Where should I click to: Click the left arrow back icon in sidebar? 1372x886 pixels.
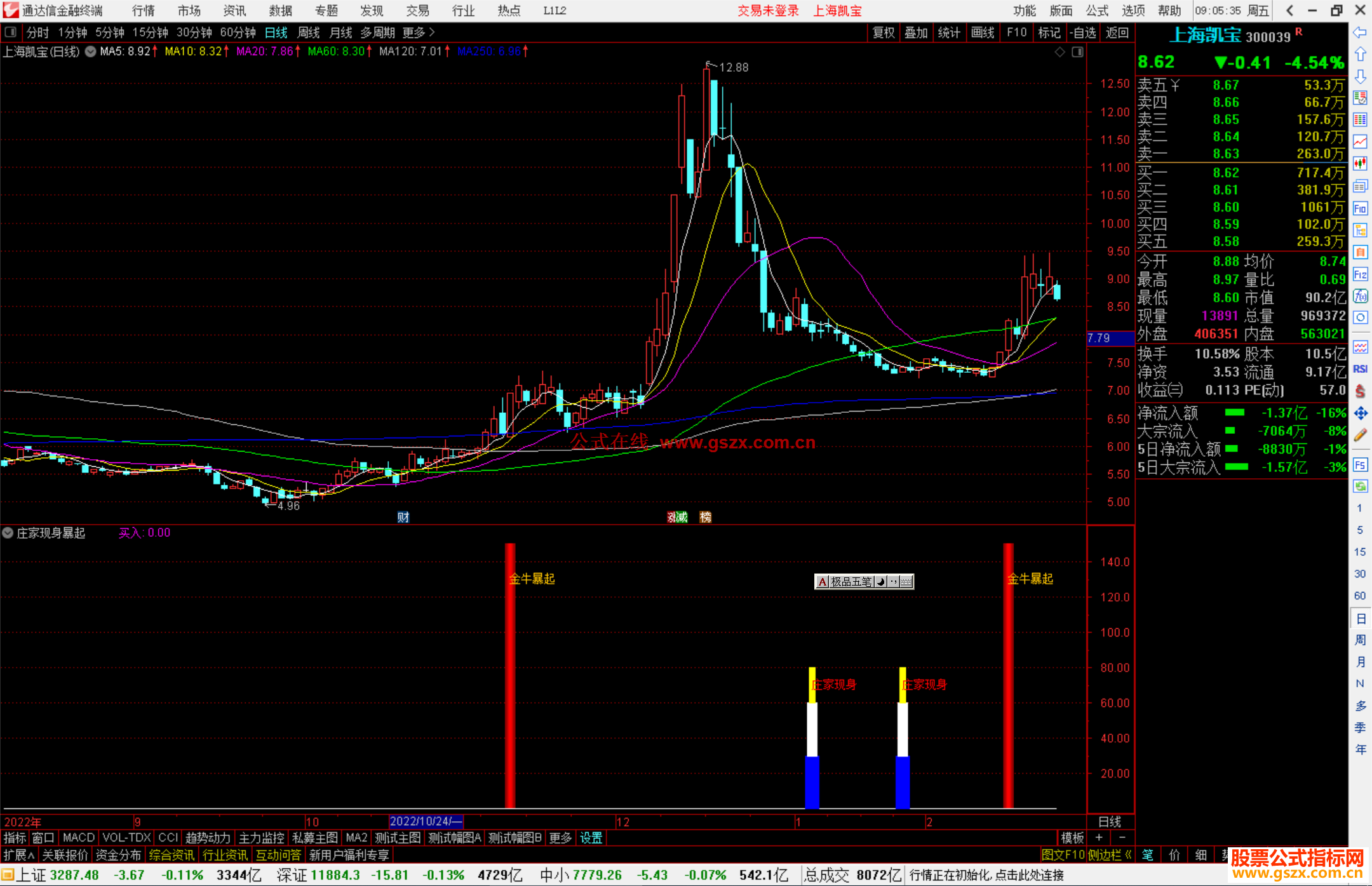pos(1360,32)
